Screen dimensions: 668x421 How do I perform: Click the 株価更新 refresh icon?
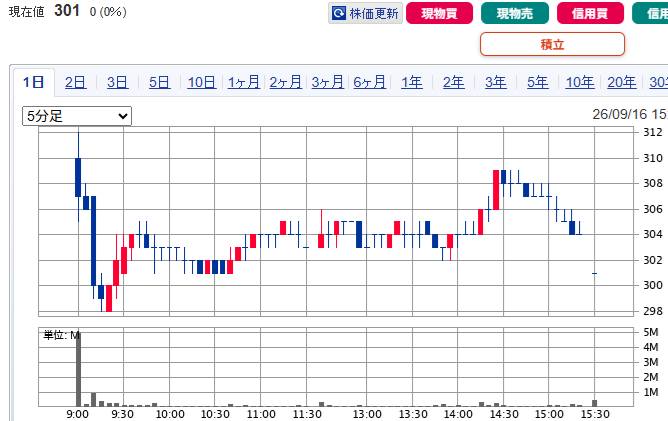pyautogui.click(x=339, y=13)
